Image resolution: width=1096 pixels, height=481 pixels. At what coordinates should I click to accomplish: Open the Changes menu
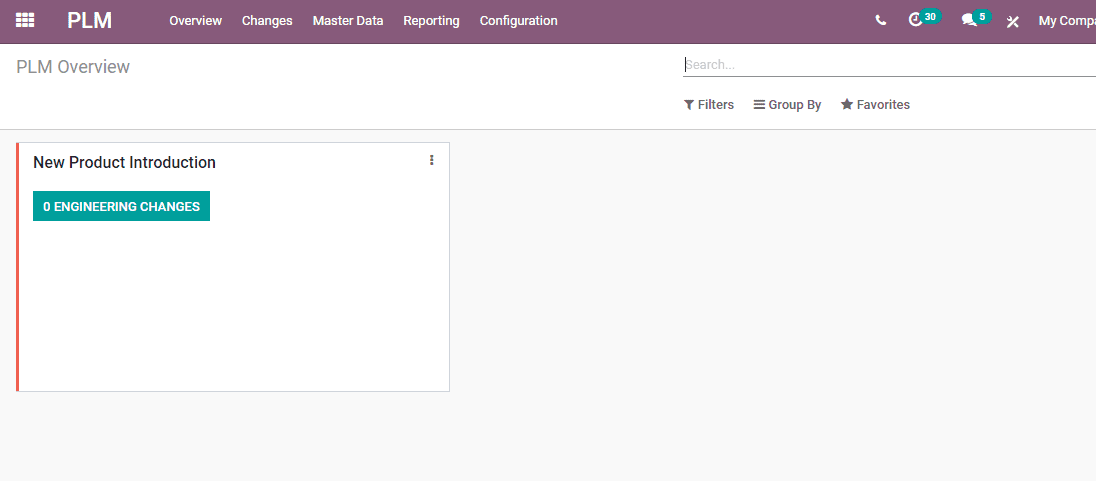(267, 21)
